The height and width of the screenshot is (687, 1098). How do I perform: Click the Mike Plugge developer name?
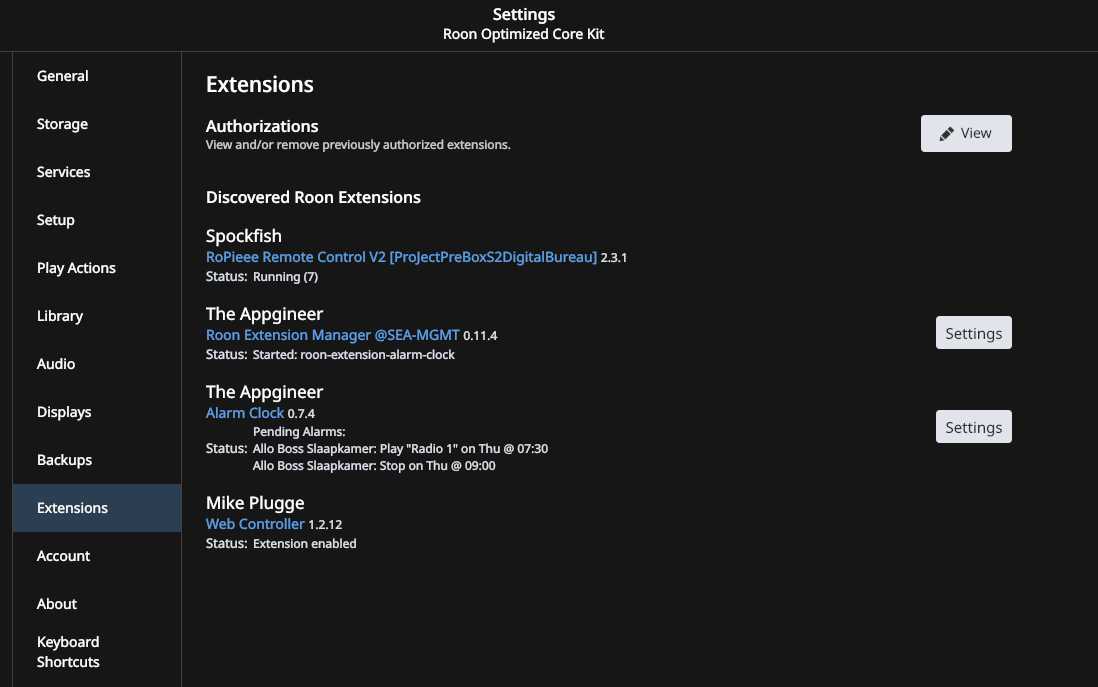tap(255, 503)
